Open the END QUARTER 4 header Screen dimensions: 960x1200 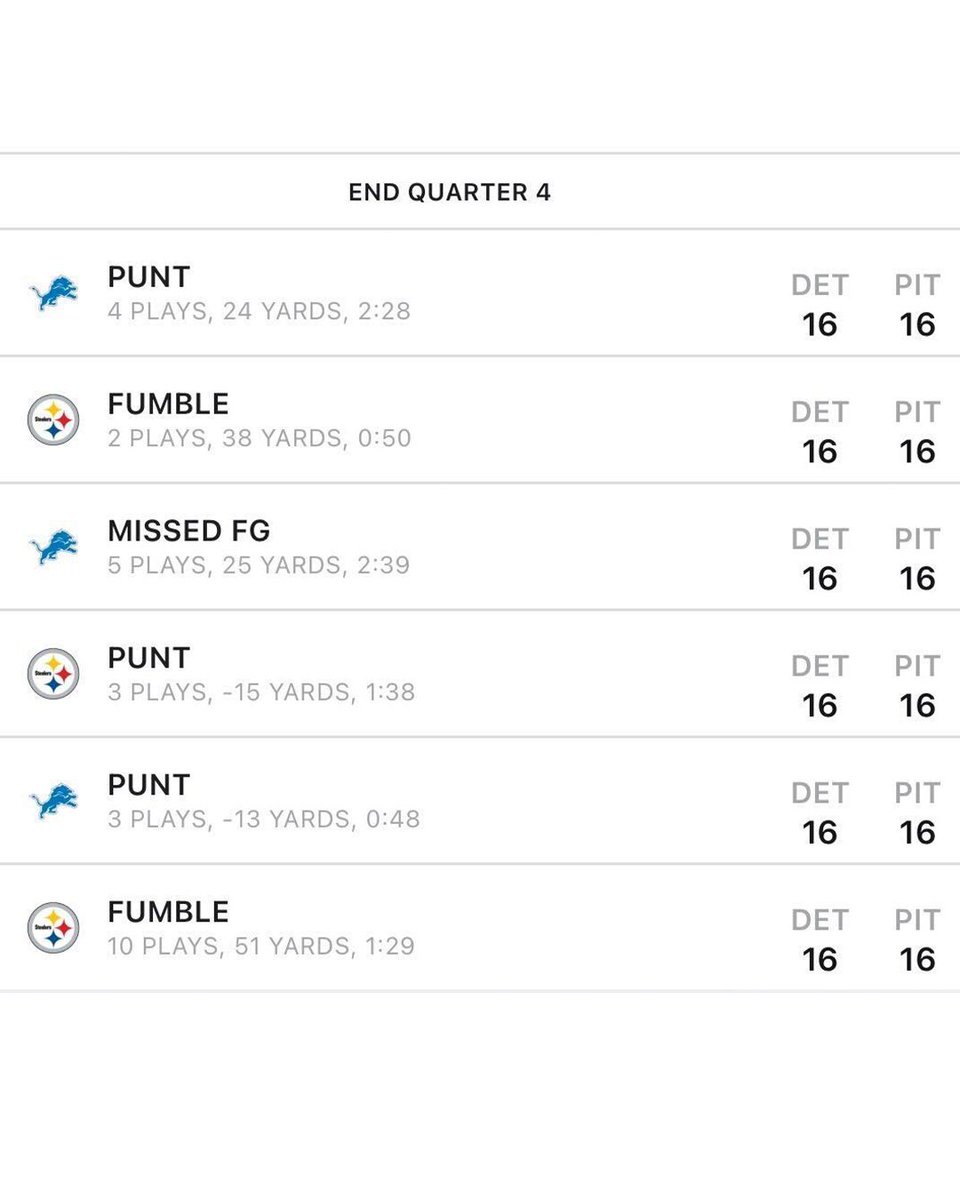click(x=450, y=192)
